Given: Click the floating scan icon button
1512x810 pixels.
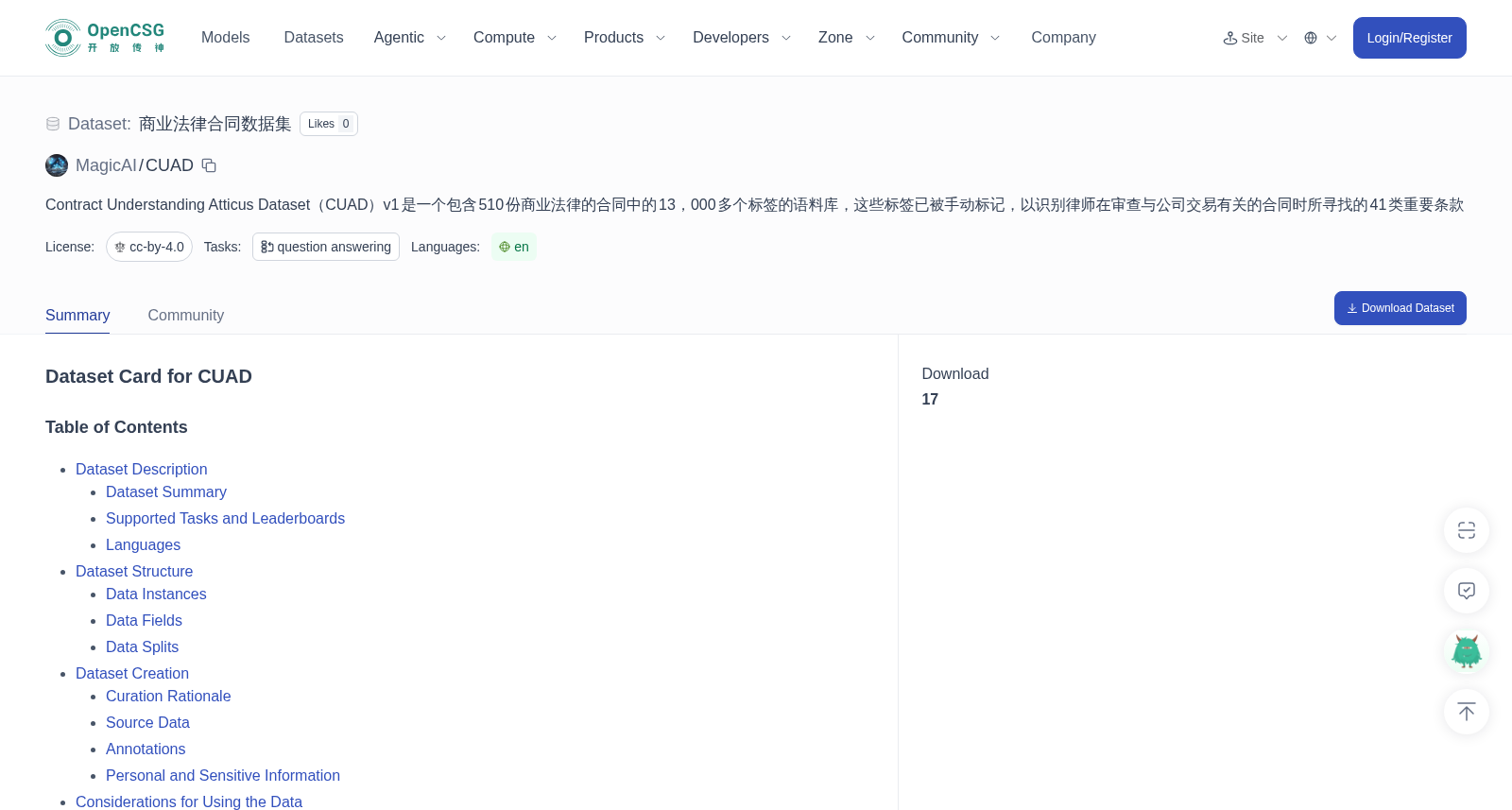Looking at the screenshot, I should click(1467, 530).
